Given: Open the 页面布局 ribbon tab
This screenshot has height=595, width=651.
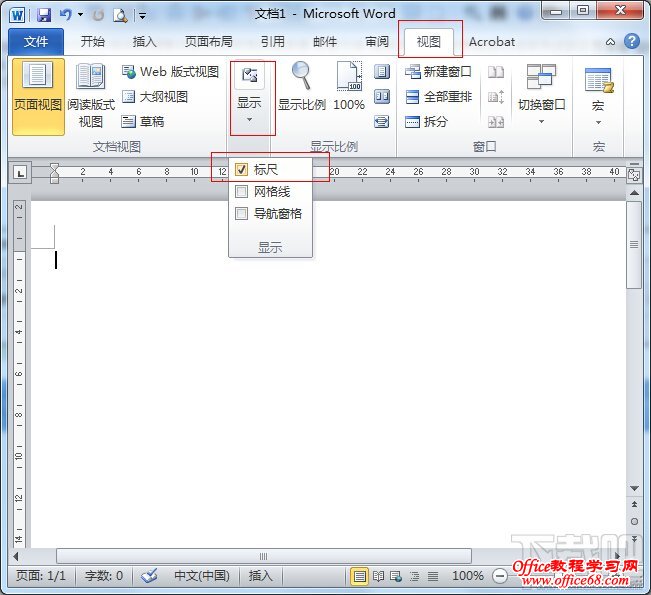Looking at the screenshot, I should (208, 42).
